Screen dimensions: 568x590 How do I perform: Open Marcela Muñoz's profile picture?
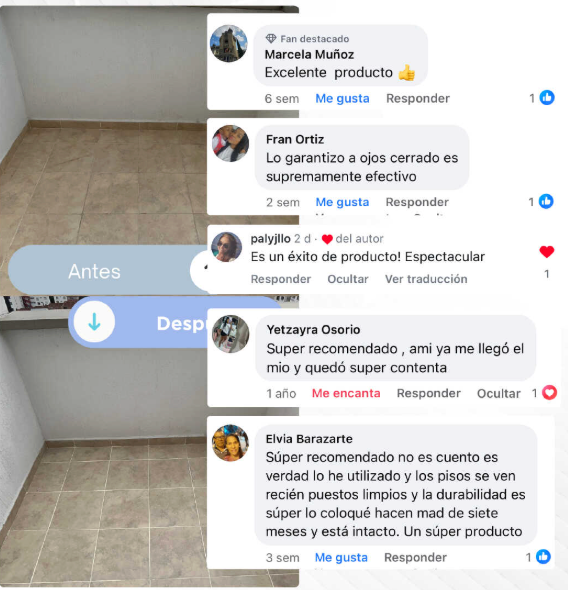[x=229, y=43]
